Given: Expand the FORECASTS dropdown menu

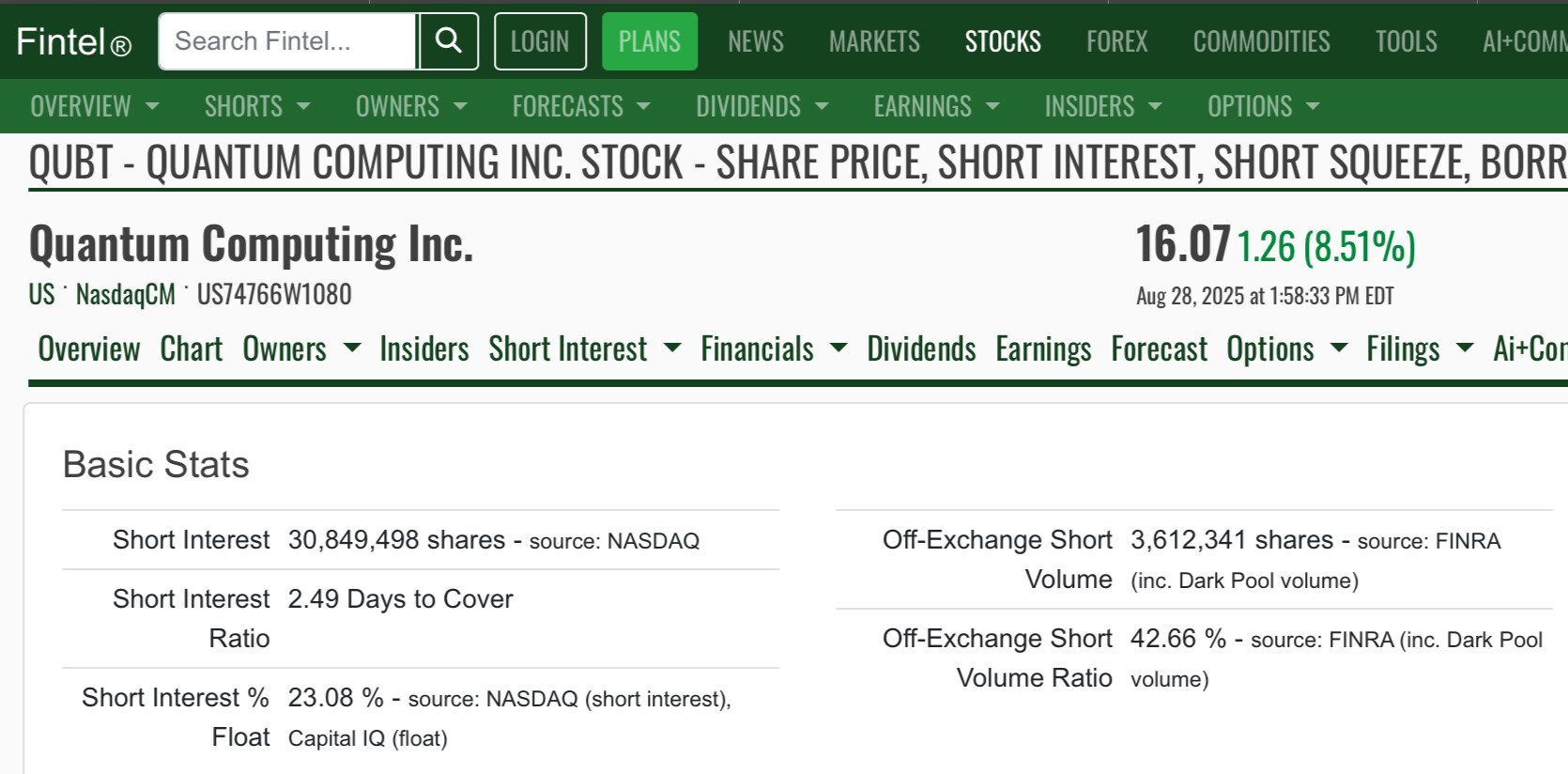Looking at the screenshot, I should point(581,106).
